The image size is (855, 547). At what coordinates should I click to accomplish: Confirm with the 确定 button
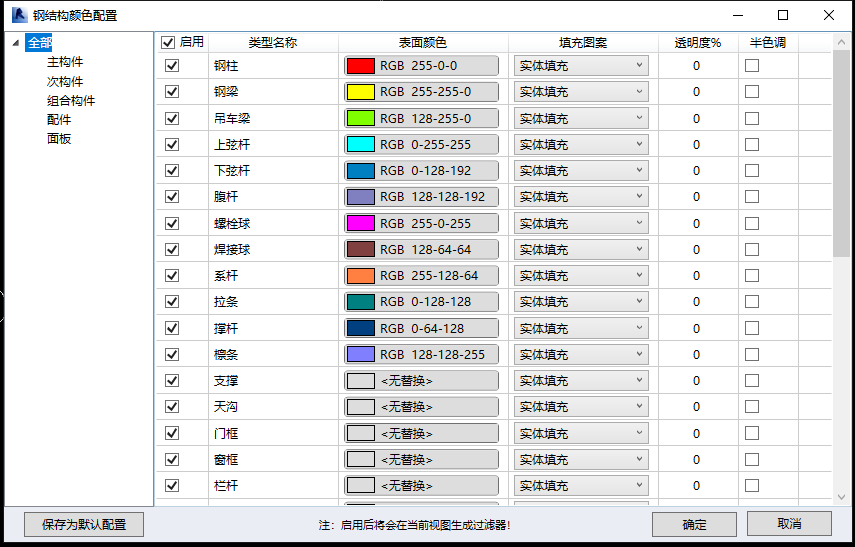pyautogui.click(x=694, y=524)
